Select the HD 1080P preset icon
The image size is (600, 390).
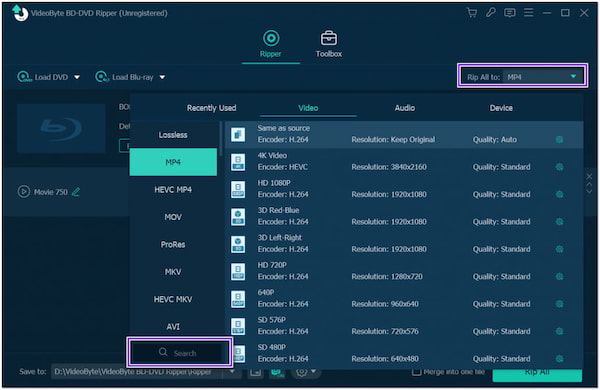tap(238, 189)
